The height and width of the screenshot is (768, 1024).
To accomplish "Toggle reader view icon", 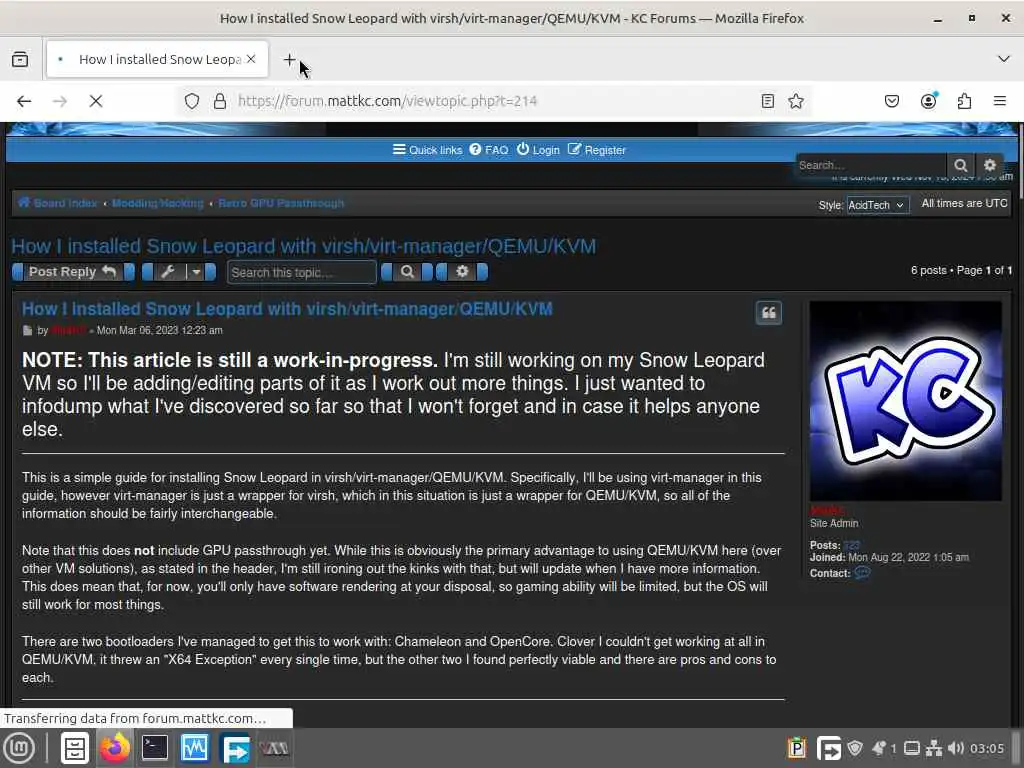I will [768, 101].
